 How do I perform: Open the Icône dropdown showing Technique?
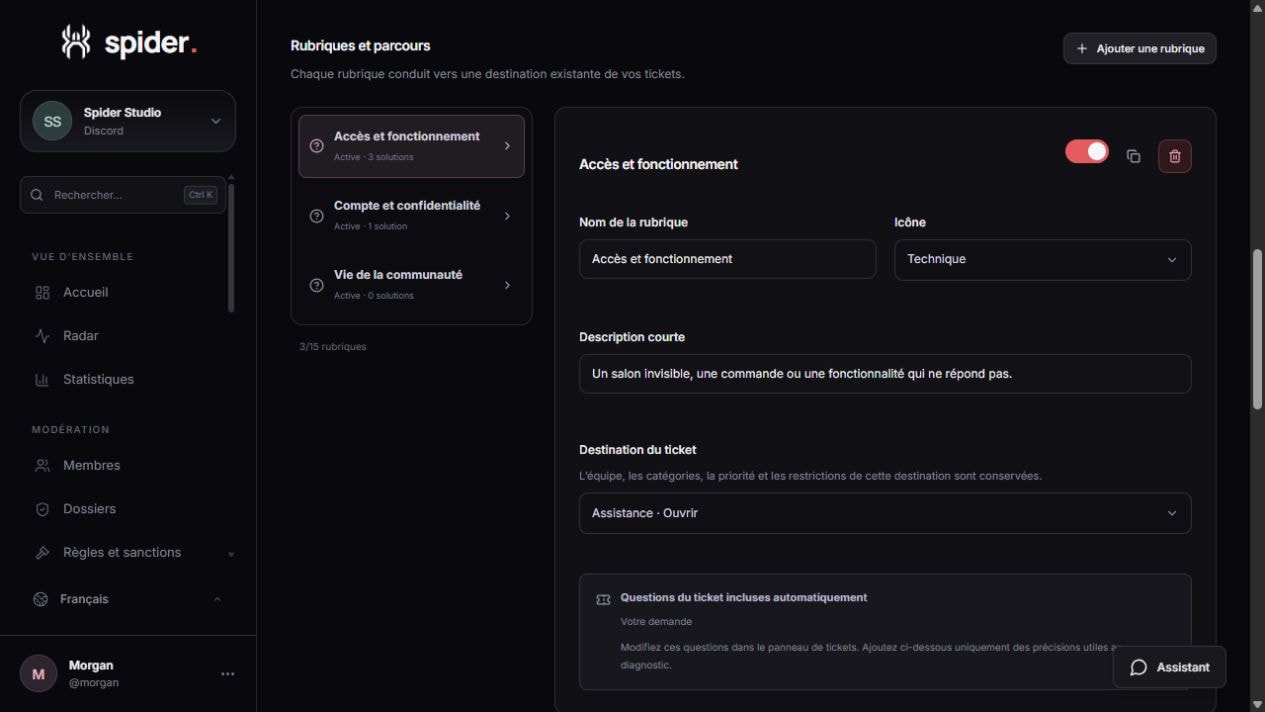pos(1042,260)
